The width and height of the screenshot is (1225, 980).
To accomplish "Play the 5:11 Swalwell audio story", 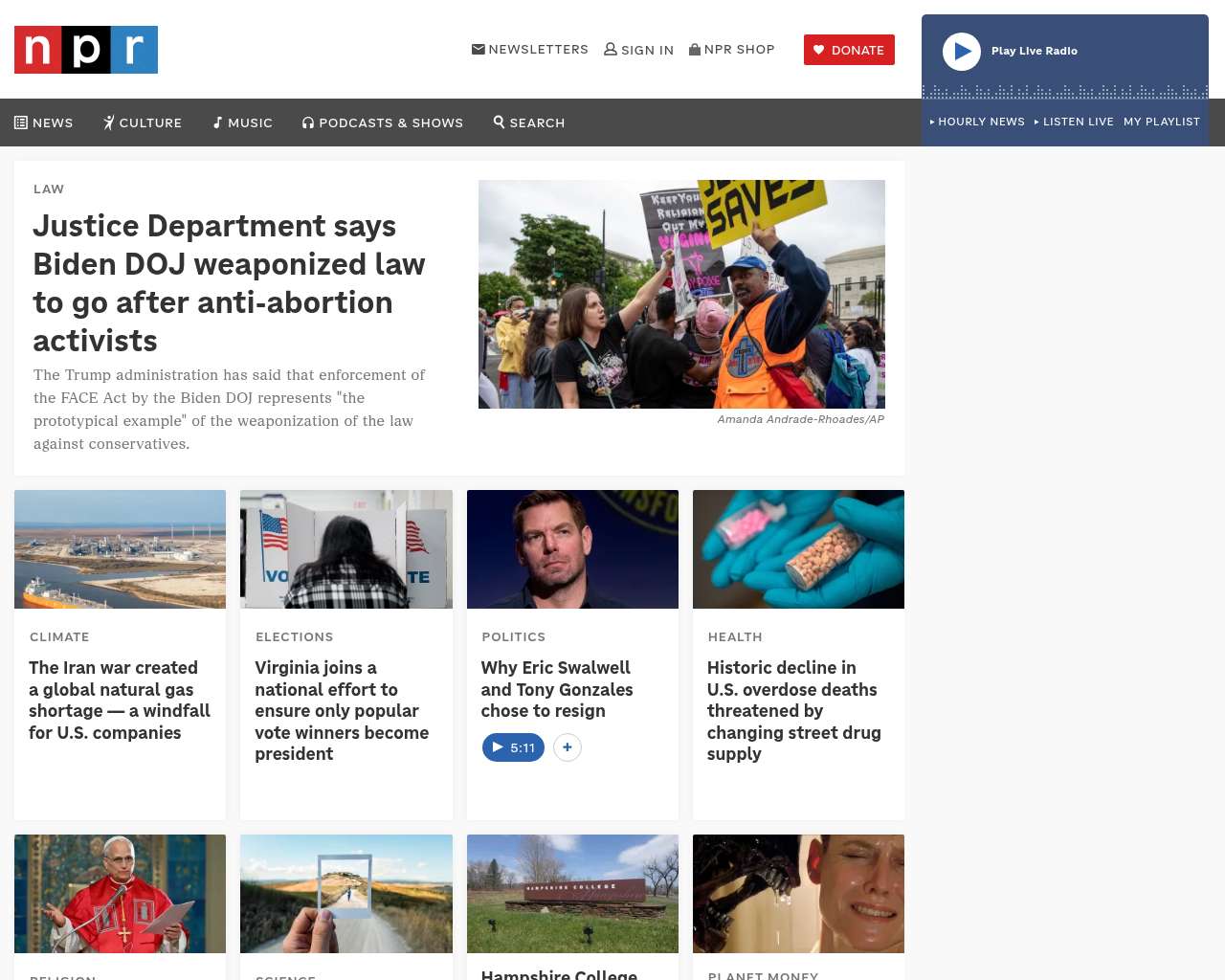I will pos(513,747).
